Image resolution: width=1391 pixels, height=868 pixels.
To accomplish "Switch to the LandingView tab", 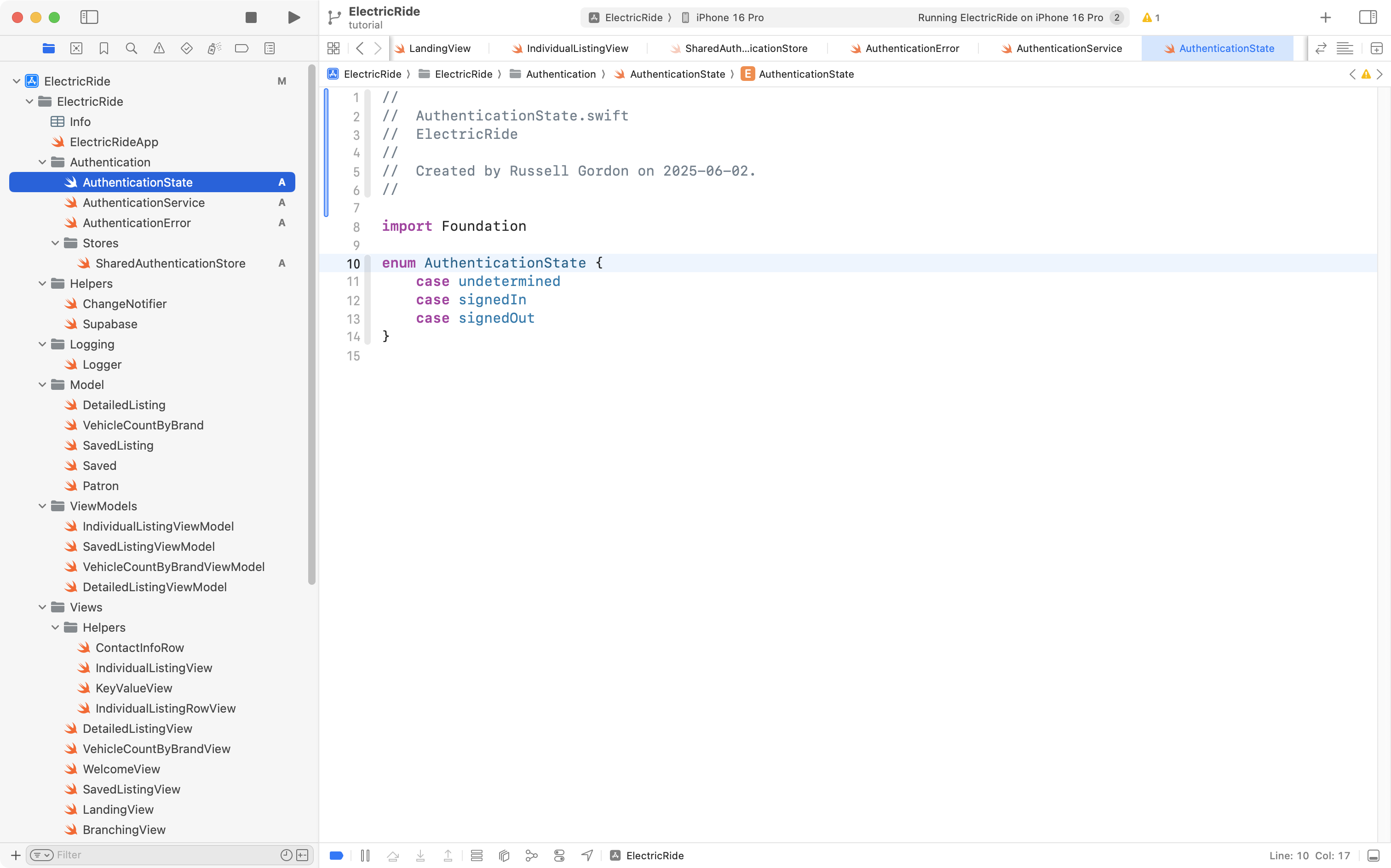I will click(439, 48).
